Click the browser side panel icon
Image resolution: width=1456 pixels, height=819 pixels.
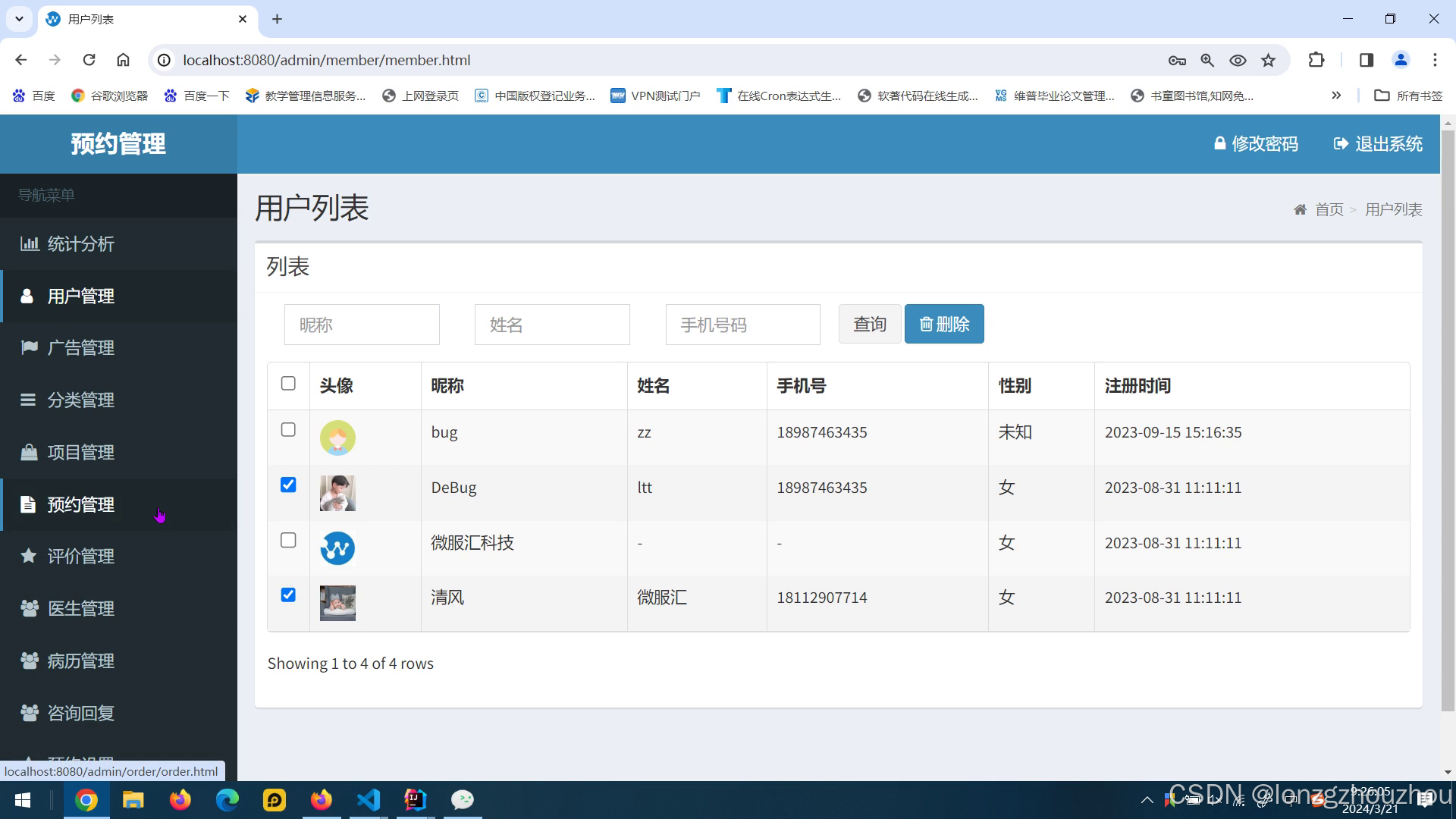[x=1367, y=60]
